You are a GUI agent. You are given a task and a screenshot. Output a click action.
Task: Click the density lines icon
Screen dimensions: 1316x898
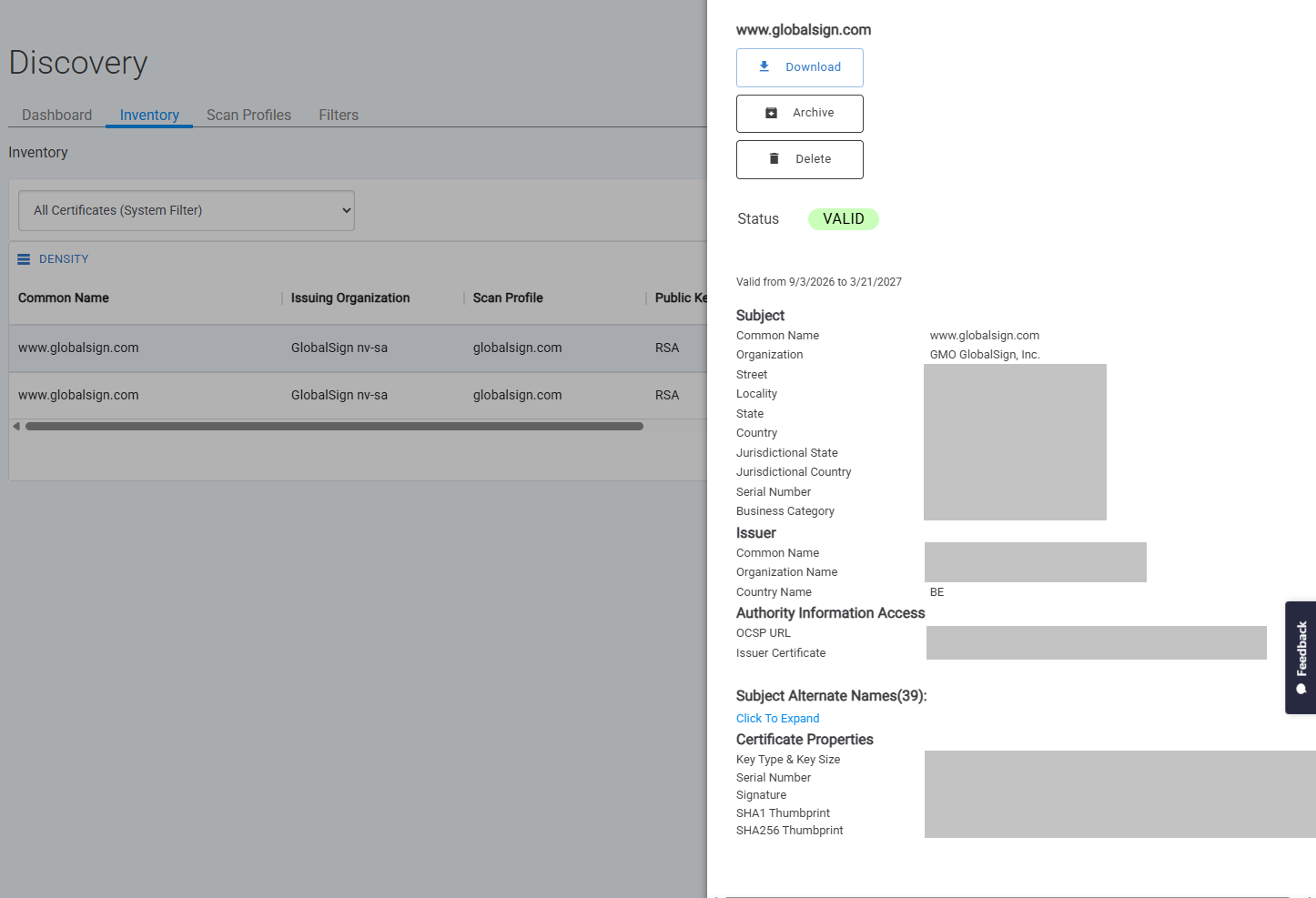24,259
